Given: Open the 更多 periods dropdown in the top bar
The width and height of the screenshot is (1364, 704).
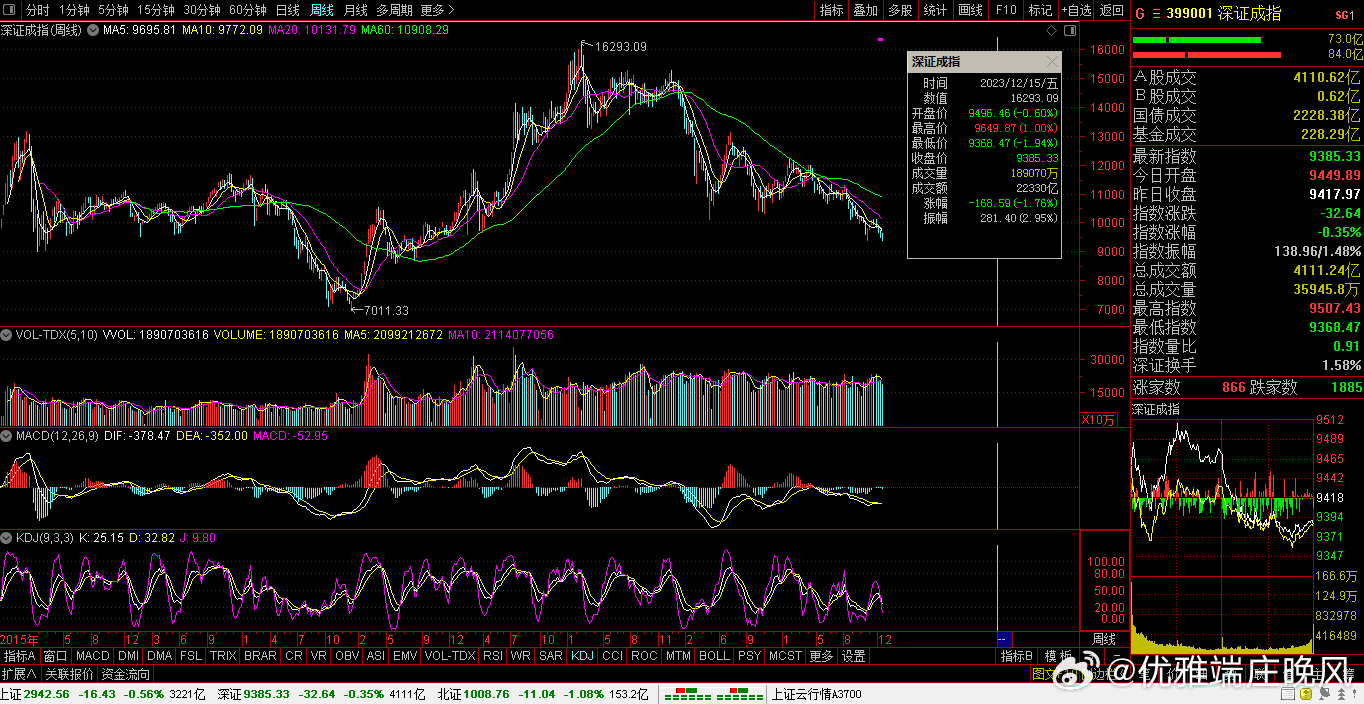Looking at the screenshot, I should (x=437, y=10).
